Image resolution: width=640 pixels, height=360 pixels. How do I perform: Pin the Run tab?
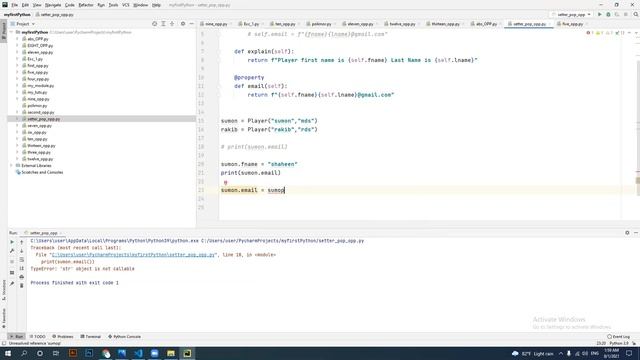pos(12,283)
